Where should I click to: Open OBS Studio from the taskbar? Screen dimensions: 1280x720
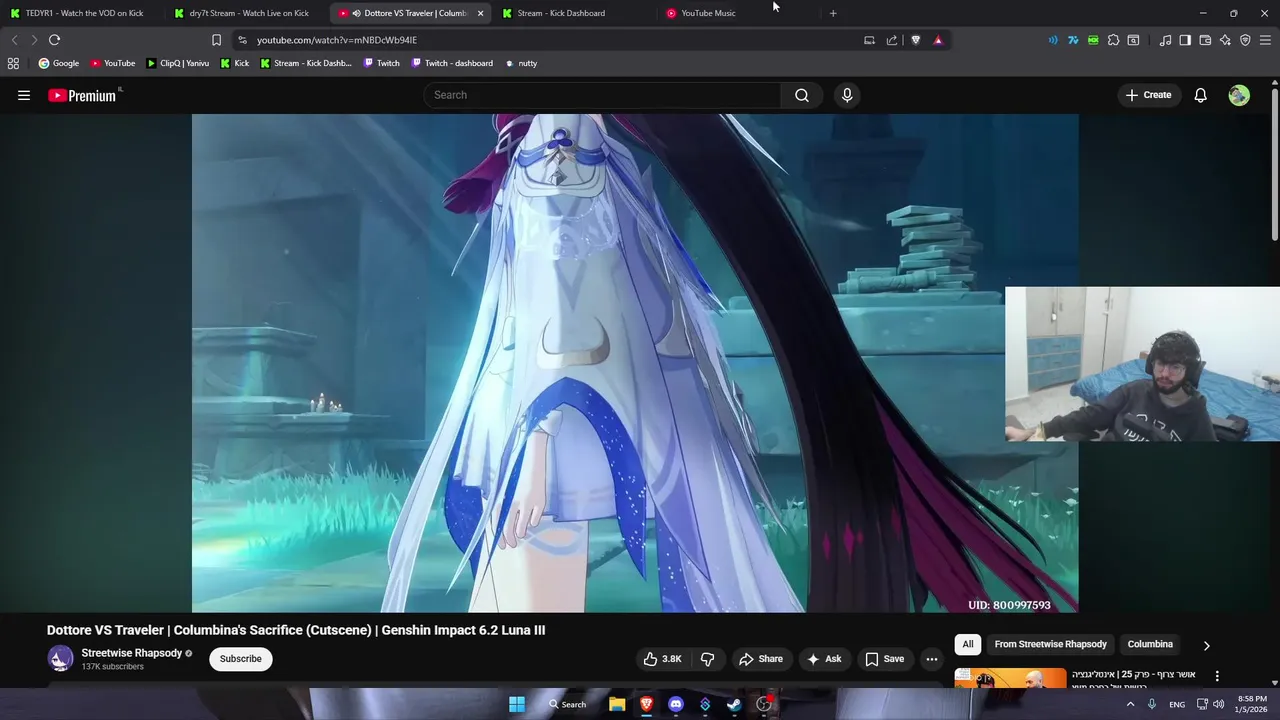(764, 704)
